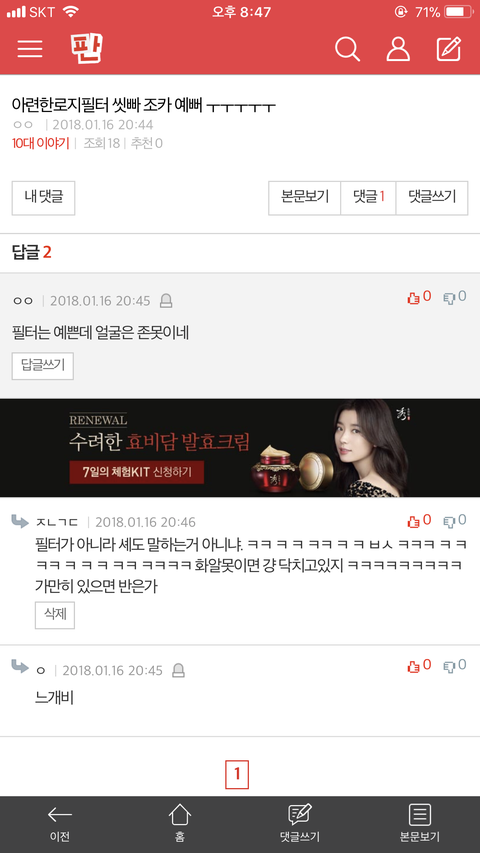Image resolution: width=480 pixels, height=853 pixels.
Task: Delete my reply with 삭제 button
Action: pyautogui.click(x=55, y=615)
